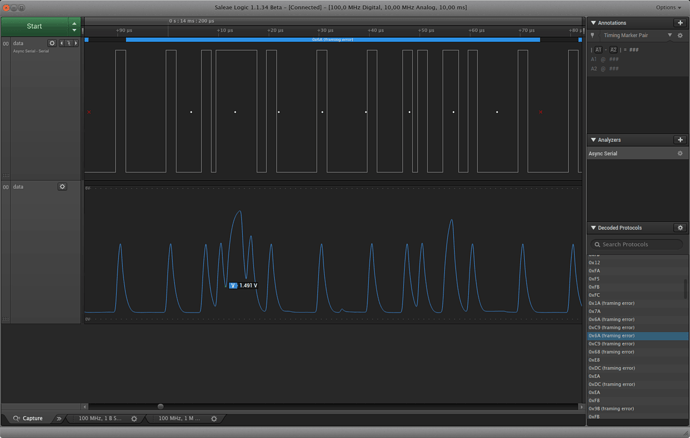Open Timing Marker Pair dropdown arrow

[670, 35]
